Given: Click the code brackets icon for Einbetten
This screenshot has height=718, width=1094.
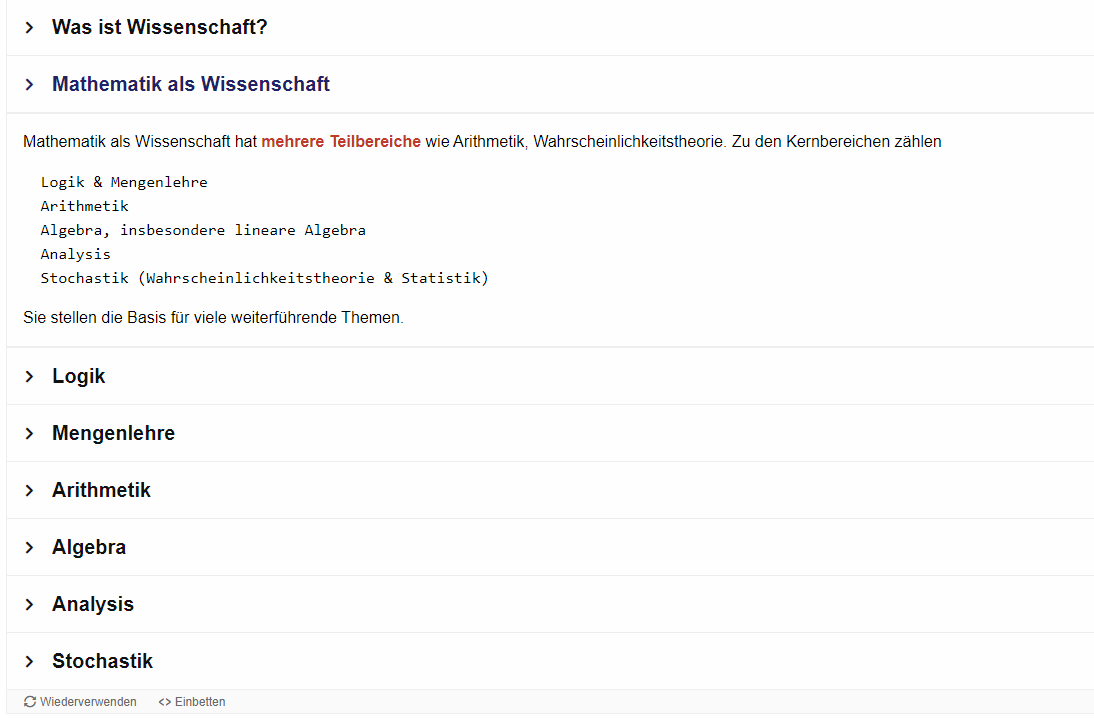Looking at the screenshot, I should pos(165,702).
